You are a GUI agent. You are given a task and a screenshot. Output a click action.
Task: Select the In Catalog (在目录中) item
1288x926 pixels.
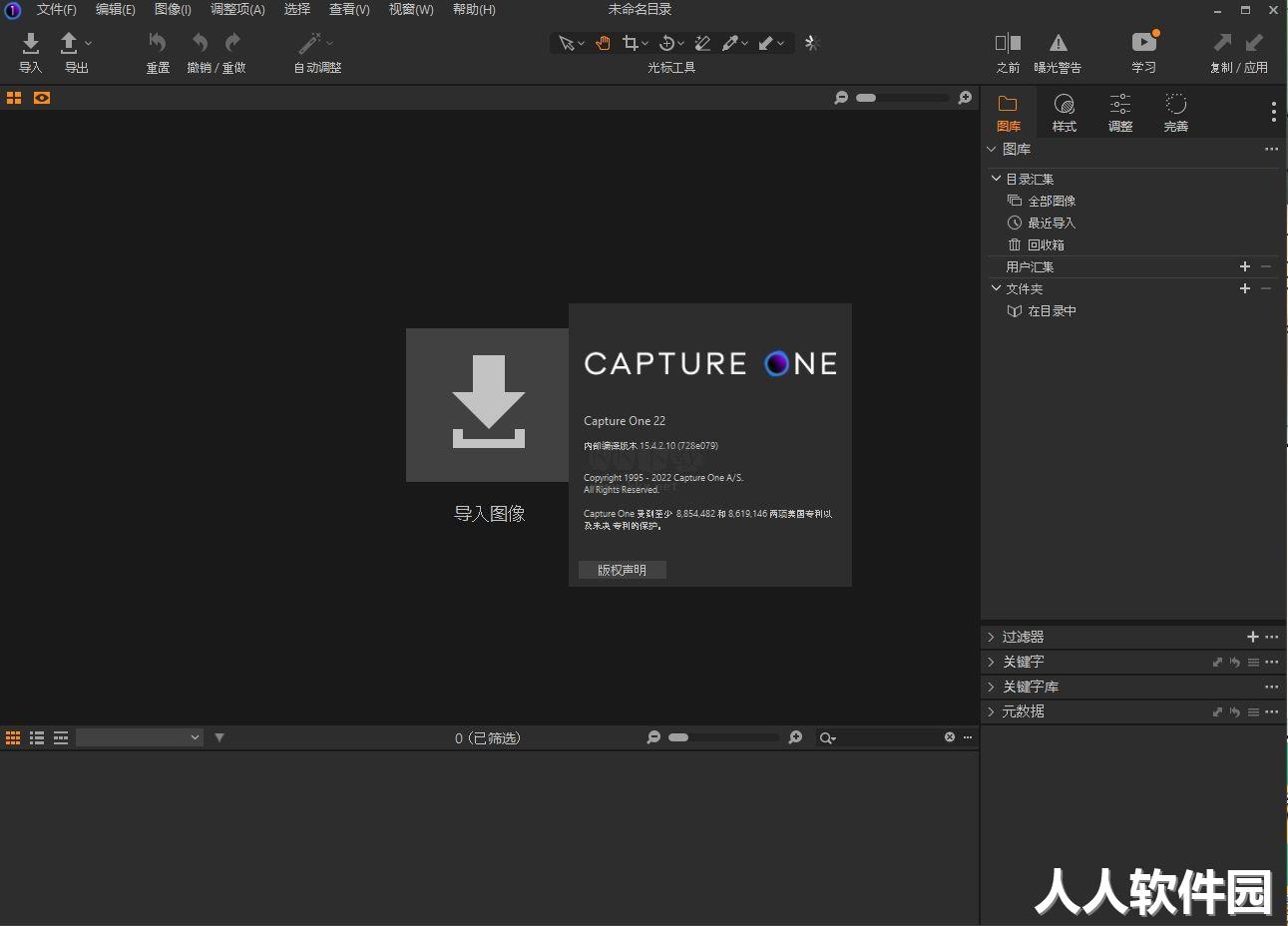[1043, 310]
